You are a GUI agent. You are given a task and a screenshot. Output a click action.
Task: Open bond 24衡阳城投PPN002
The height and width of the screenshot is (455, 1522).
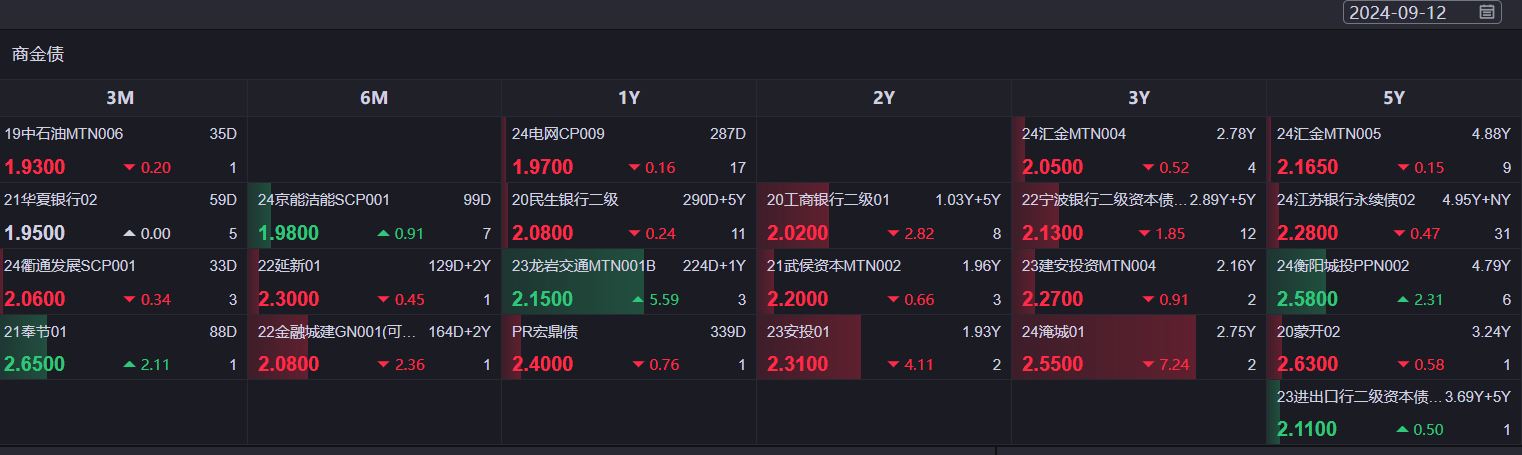(x=1343, y=266)
